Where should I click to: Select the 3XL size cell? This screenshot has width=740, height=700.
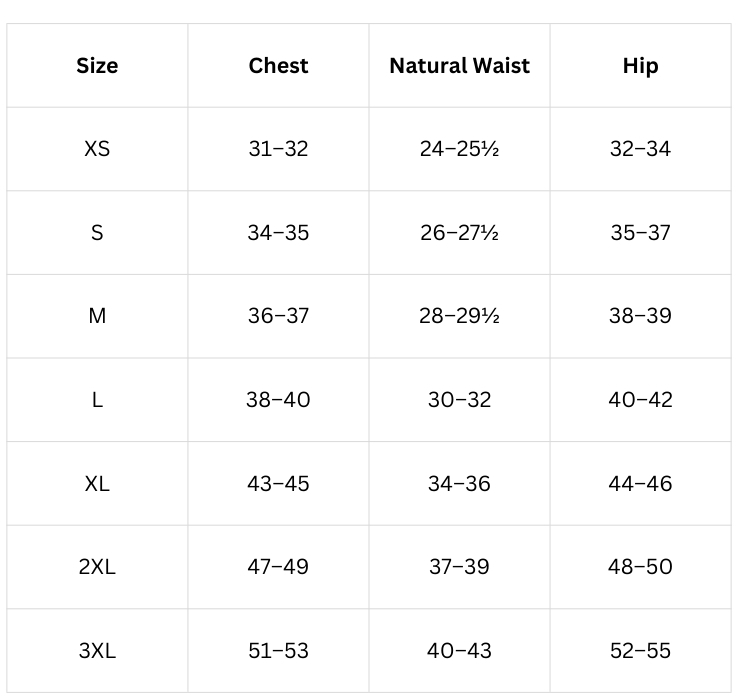pyautogui.click(x=97, y=651)
